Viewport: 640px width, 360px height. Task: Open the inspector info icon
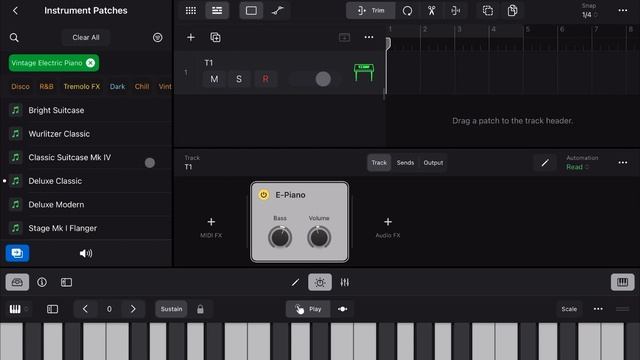(x=42, y=282)
